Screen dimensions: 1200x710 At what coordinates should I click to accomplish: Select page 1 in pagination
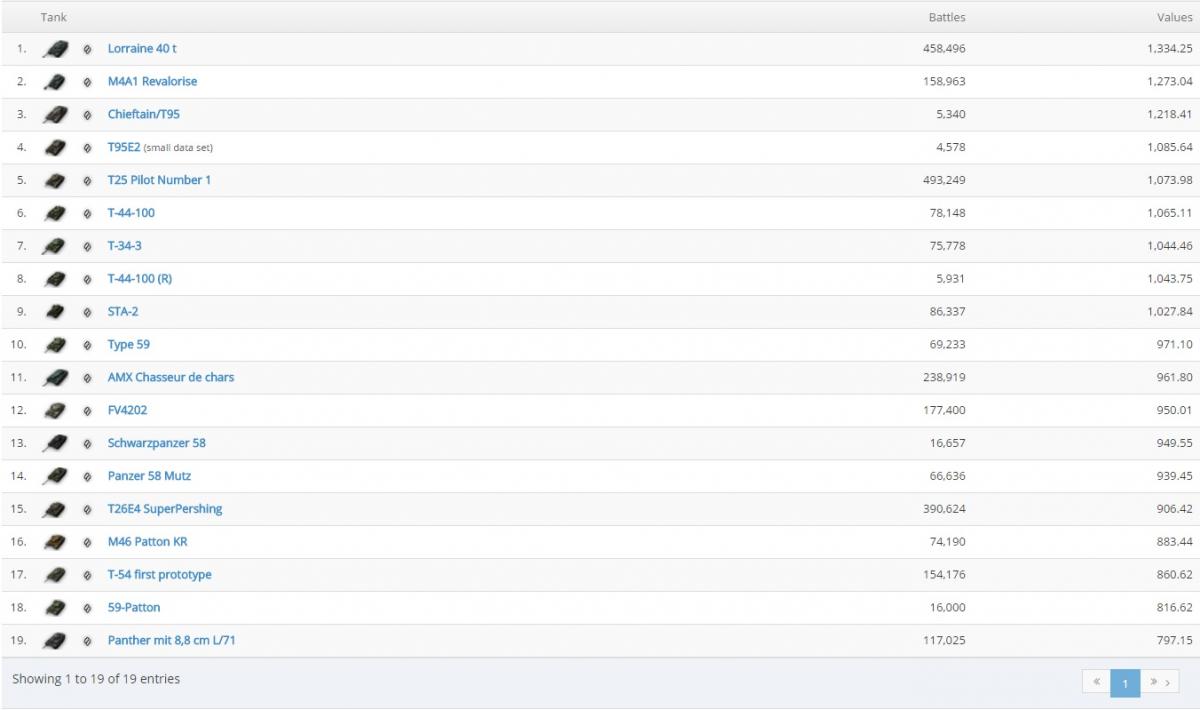1124,682
